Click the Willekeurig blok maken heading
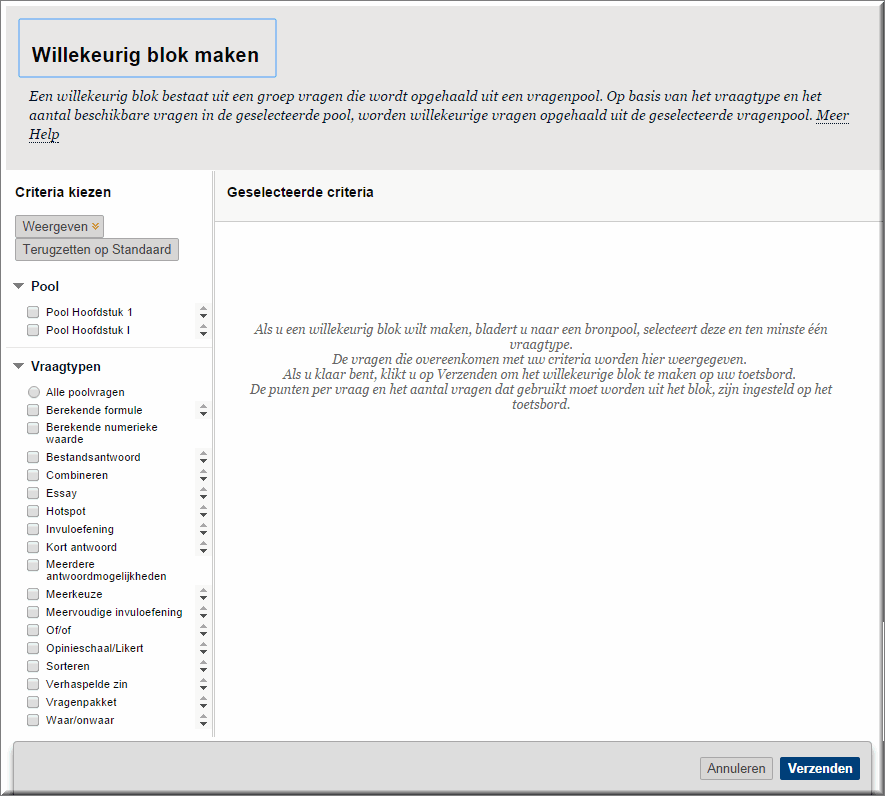This screenshot has height=796, width=885. click(146, 55)
